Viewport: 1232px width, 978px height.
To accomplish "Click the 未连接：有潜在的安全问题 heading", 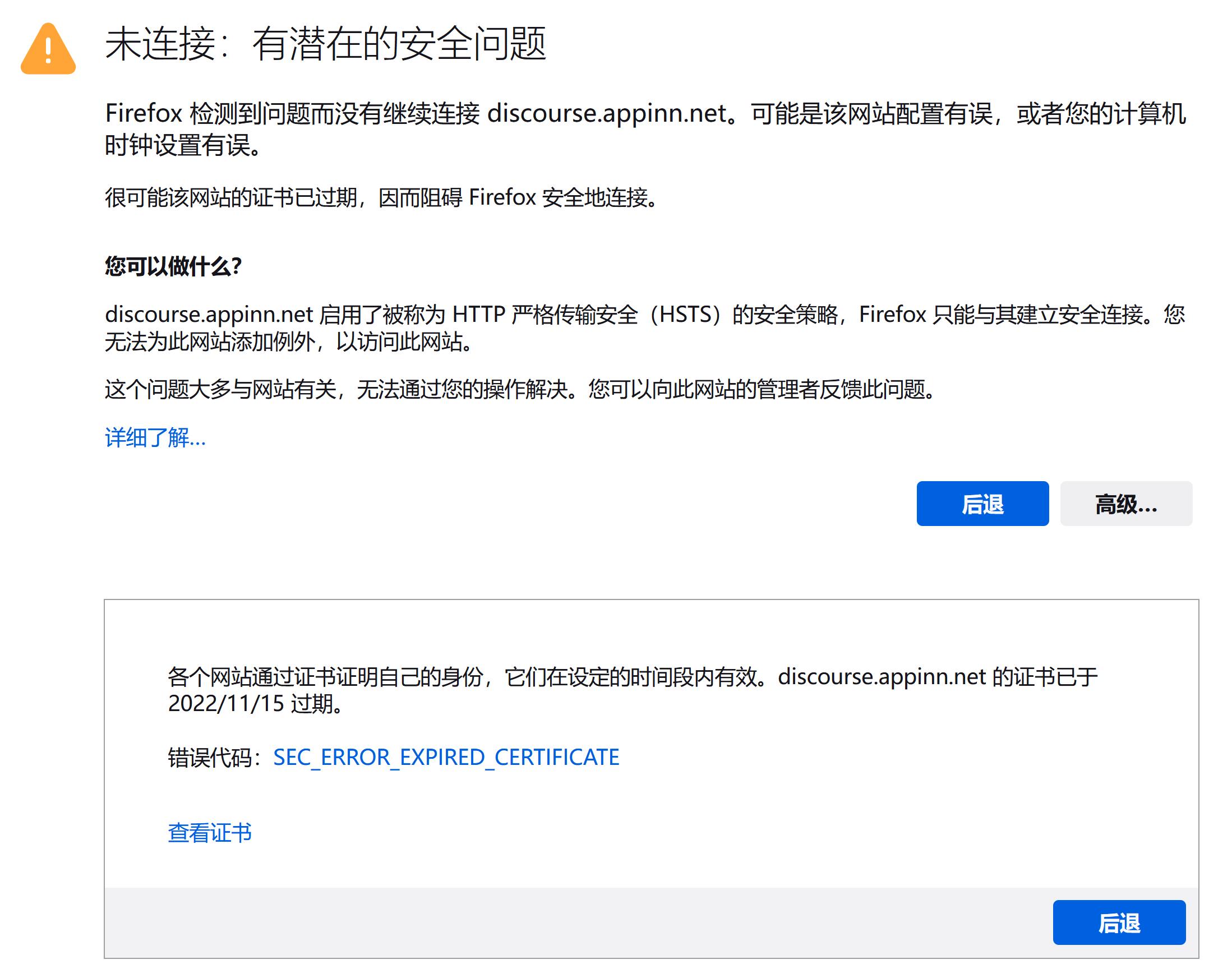I will point(325,44).
